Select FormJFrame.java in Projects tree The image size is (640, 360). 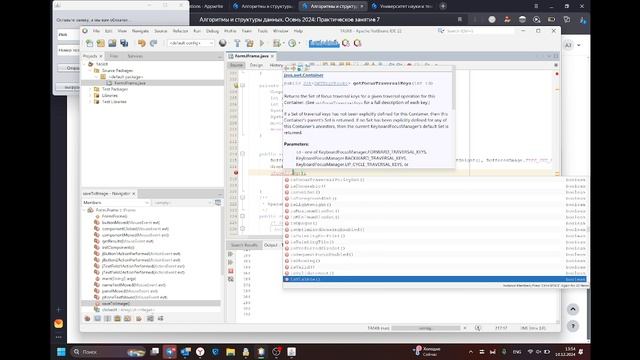click(x=129, y=83)
